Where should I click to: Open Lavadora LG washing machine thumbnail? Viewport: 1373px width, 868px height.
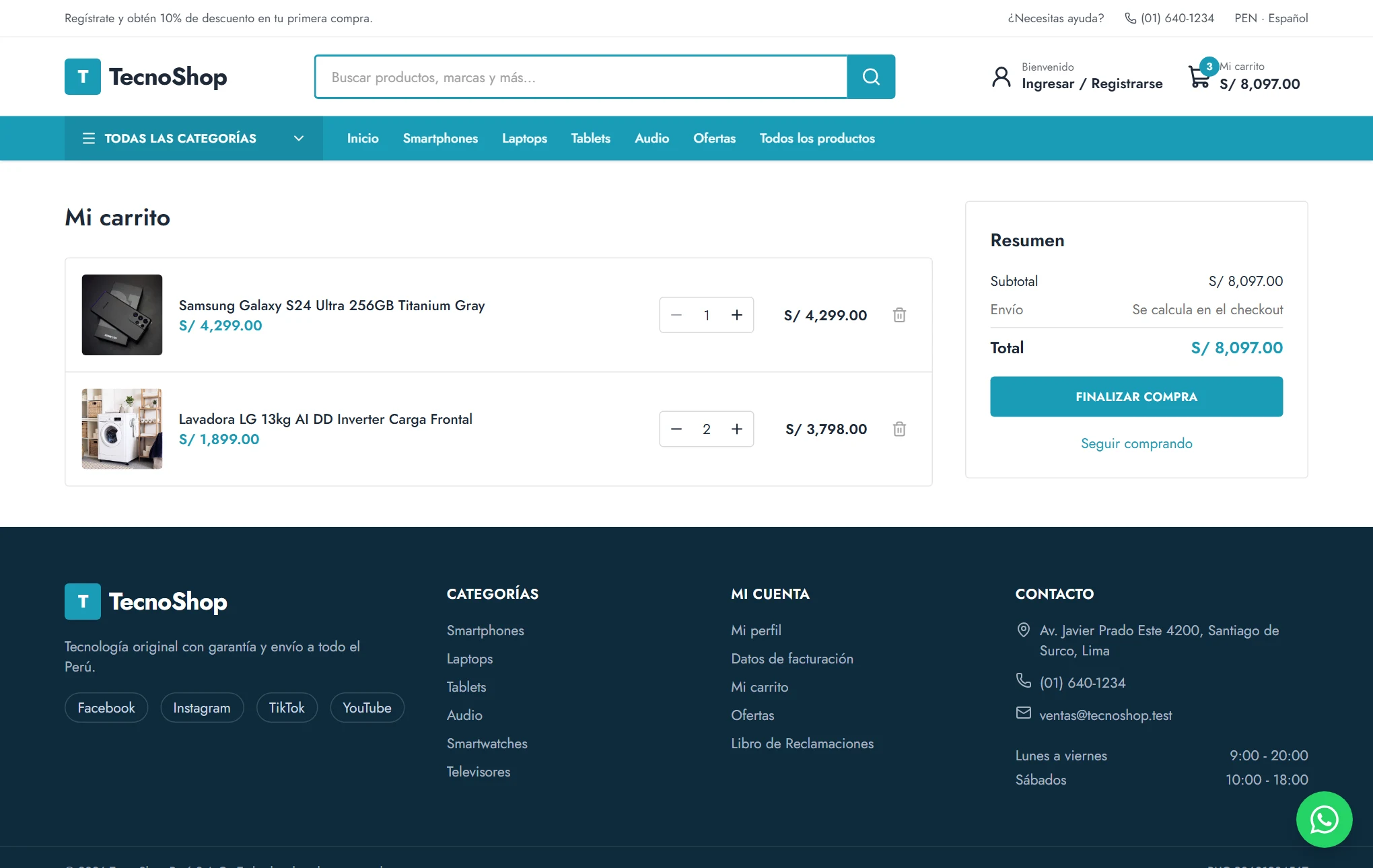(x=122, y=429)
